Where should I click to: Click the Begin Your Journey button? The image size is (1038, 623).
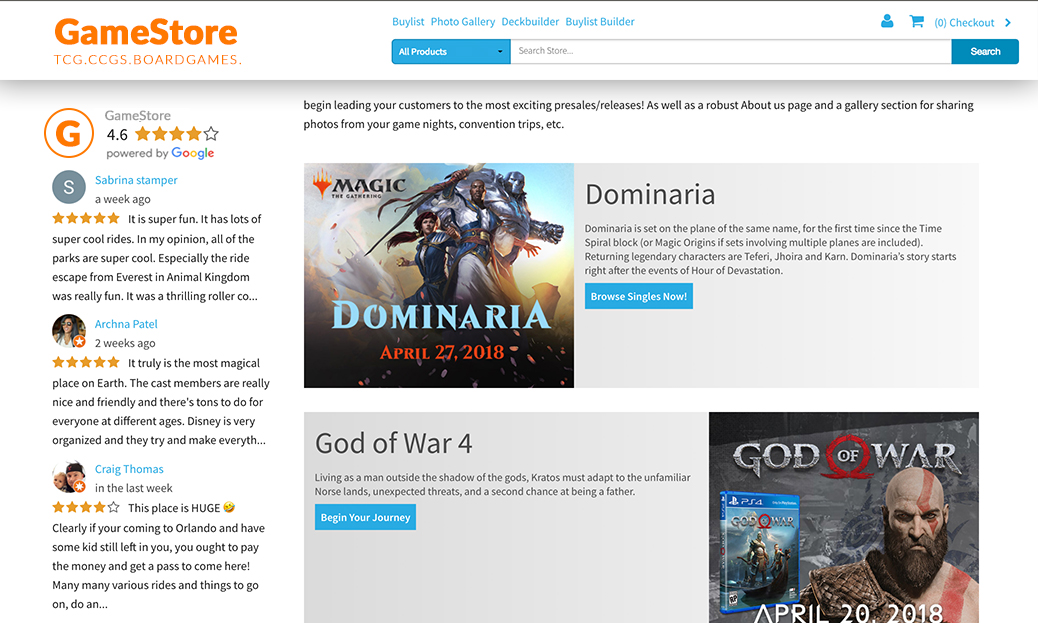[x=365, y=518]
